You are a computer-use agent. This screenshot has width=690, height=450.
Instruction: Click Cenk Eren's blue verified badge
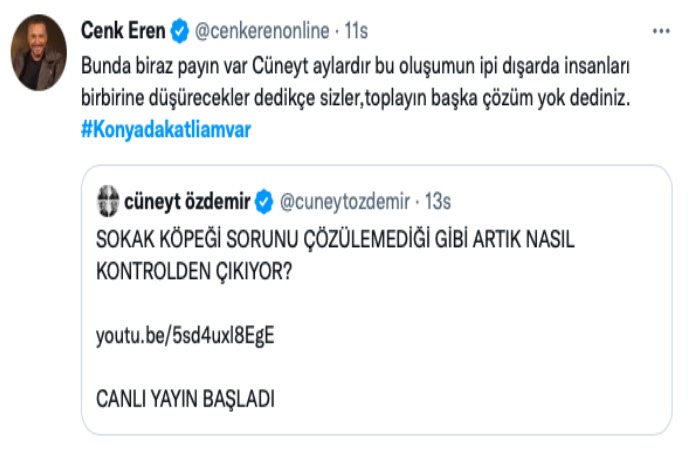(178, 32)
